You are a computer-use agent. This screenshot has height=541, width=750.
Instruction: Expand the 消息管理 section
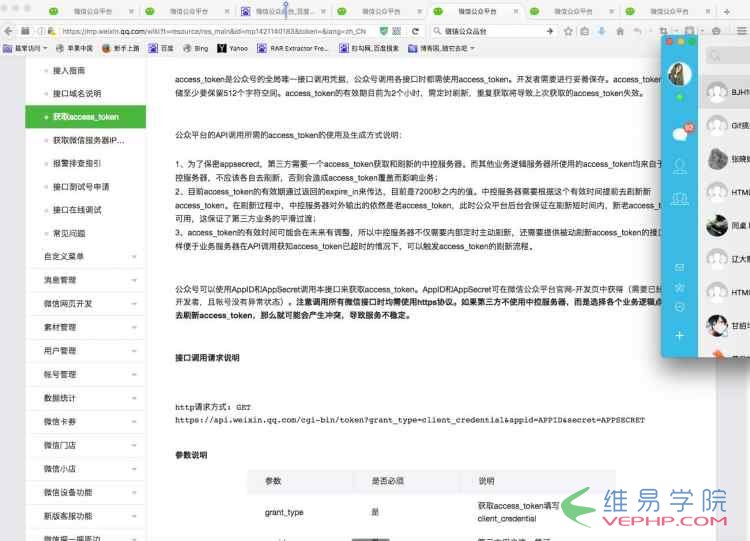click(x=88, y=280)
